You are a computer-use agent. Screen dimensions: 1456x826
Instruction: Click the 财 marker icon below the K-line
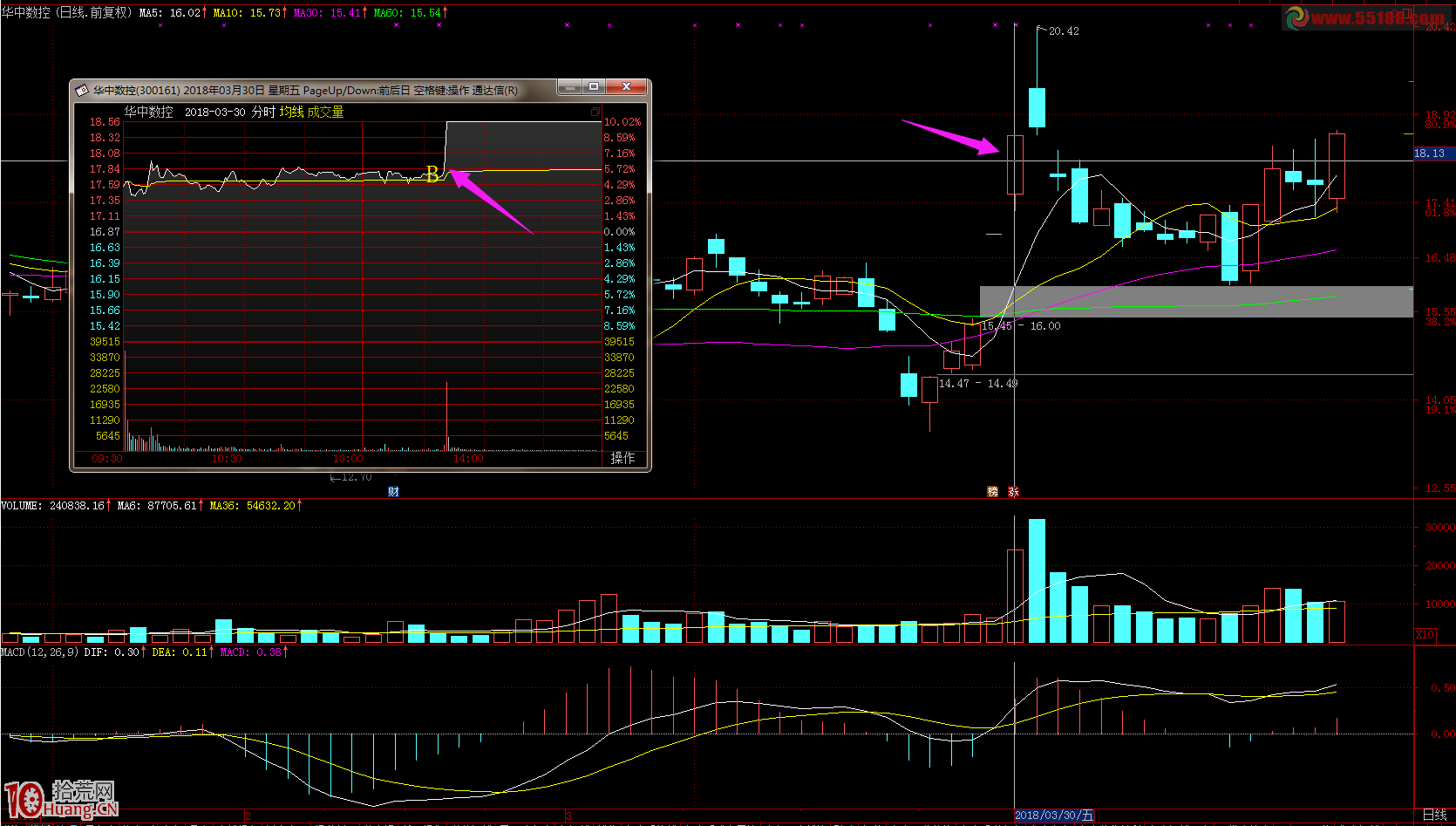coord(393,492)
